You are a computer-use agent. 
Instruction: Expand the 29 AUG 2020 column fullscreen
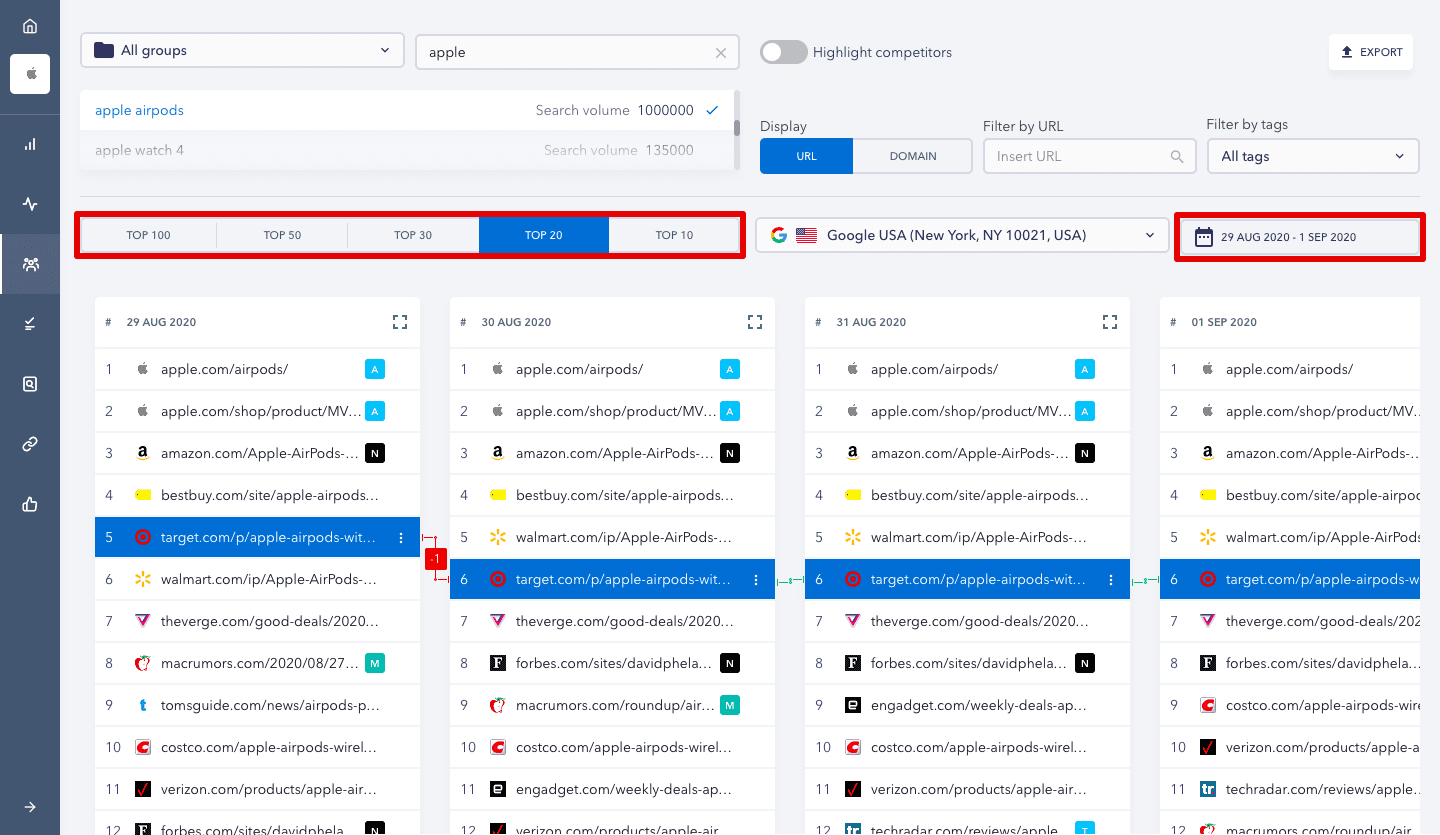[x=400, y=322]
